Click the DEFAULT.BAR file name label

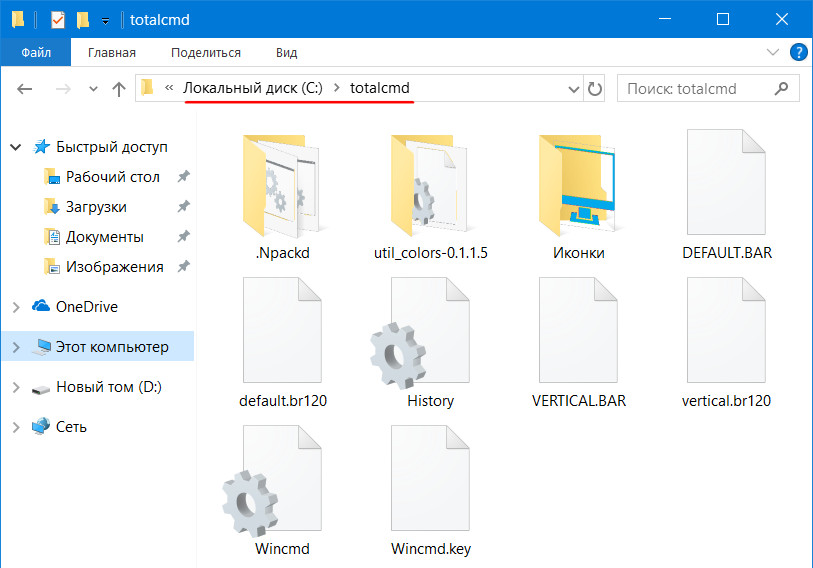[727, 253]
